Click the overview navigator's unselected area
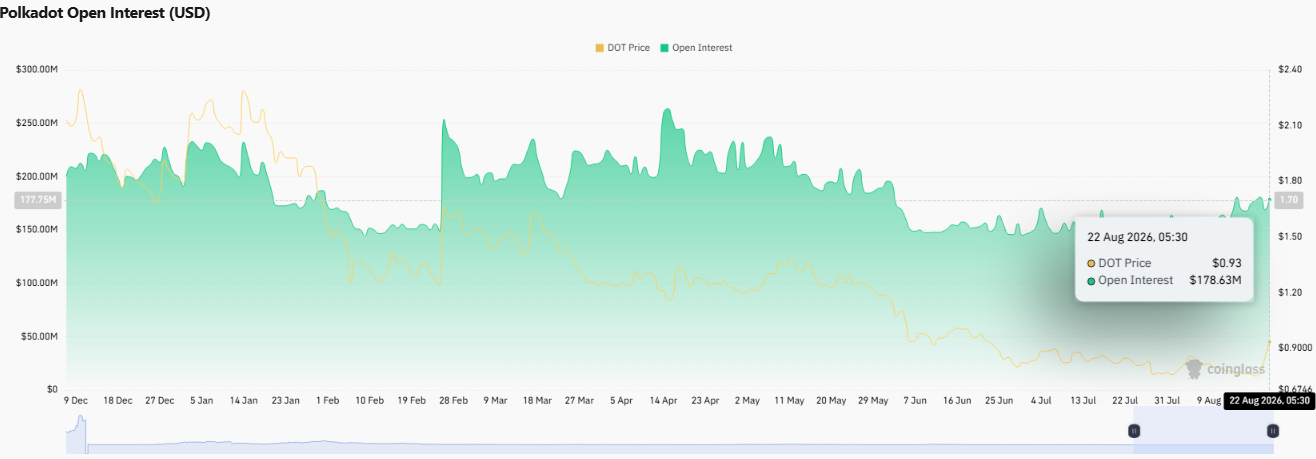Viewport: 1316px width, 459px height. (600, 431)
